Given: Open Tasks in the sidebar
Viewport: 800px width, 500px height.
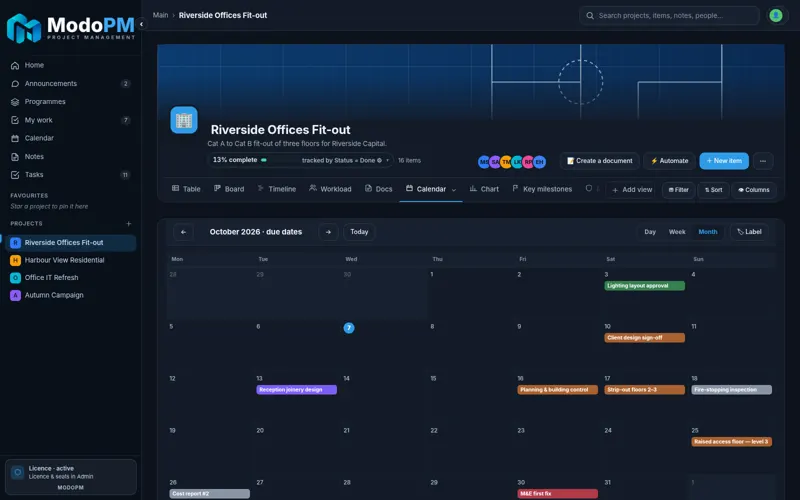Looking at the screenshot, I should (70, 174).
